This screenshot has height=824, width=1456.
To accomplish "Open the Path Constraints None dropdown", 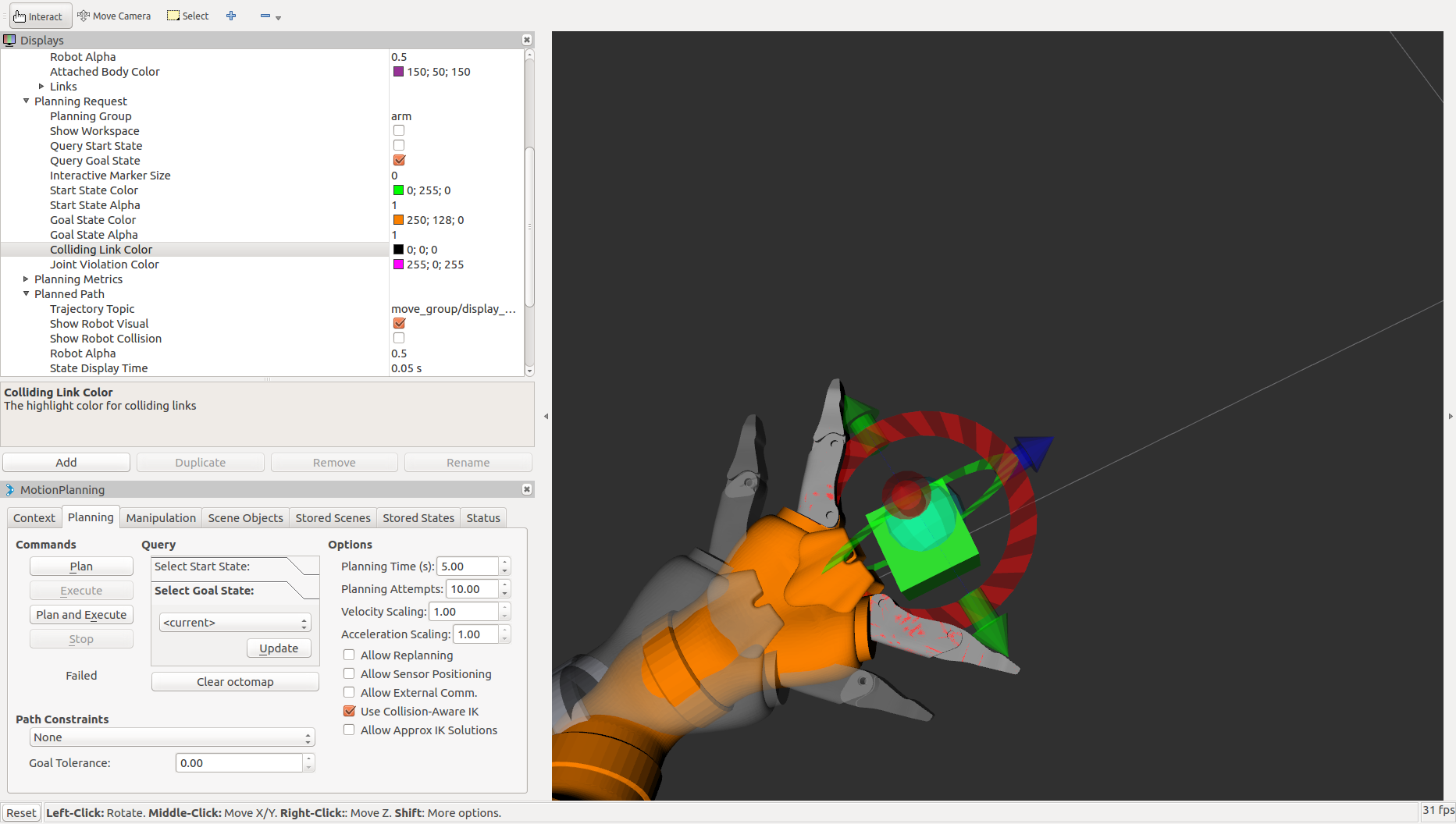I will pyautogui.click(x=172, y=737).
